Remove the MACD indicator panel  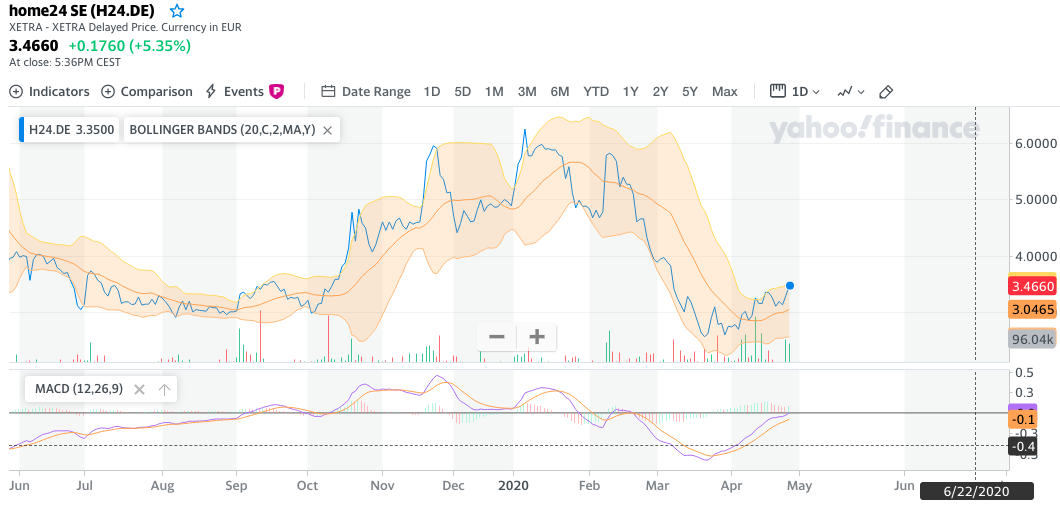(139, 389)
